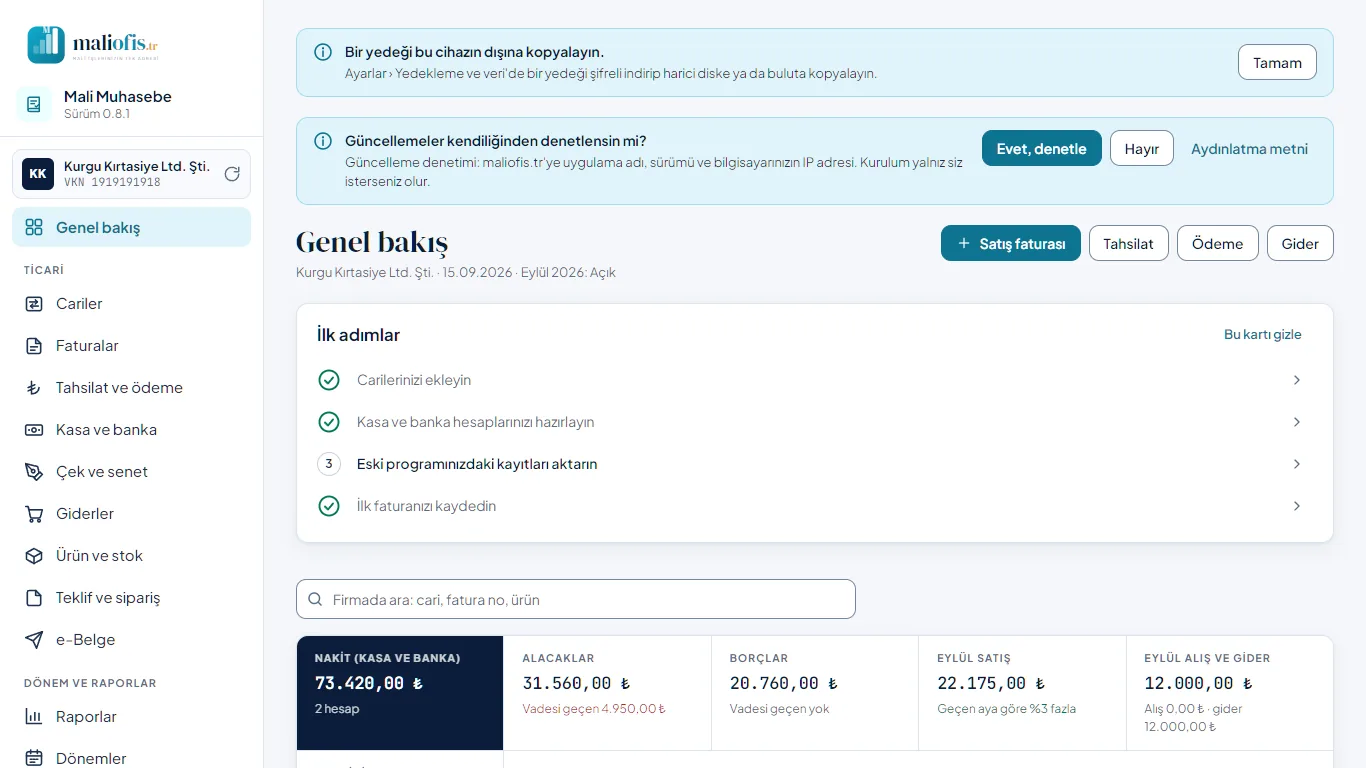This screenshot has width=1366, height=768.
Task: Expand the Carilerinizi ekleyin step chevron
Action: [x=1297, y=380]
